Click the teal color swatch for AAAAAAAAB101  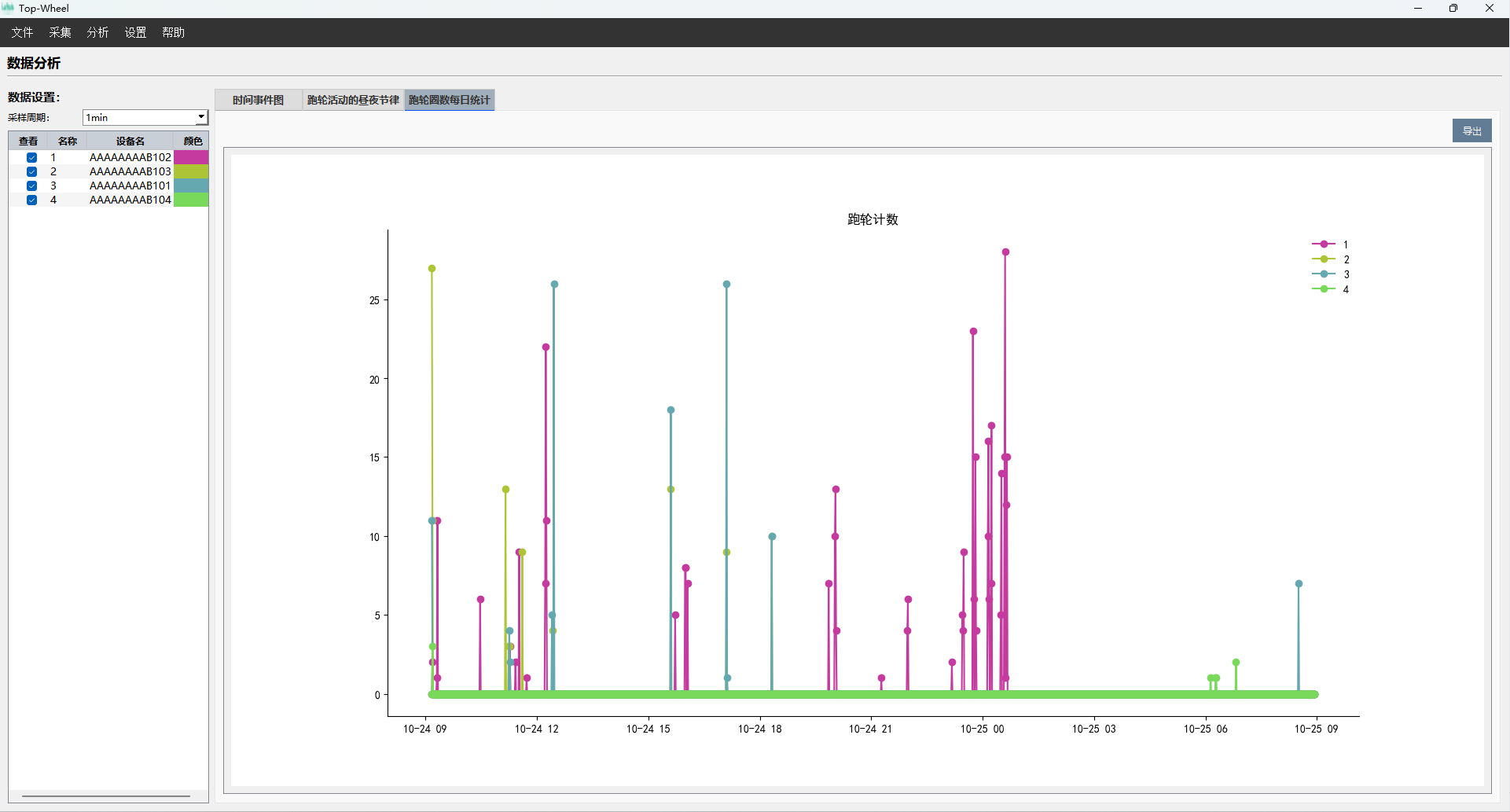tap(191, 186)
